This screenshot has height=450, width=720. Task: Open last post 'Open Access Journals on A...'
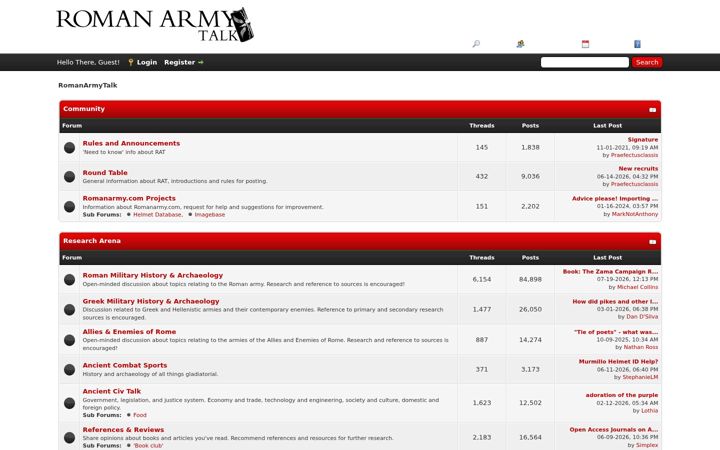[x=614, y=429]
